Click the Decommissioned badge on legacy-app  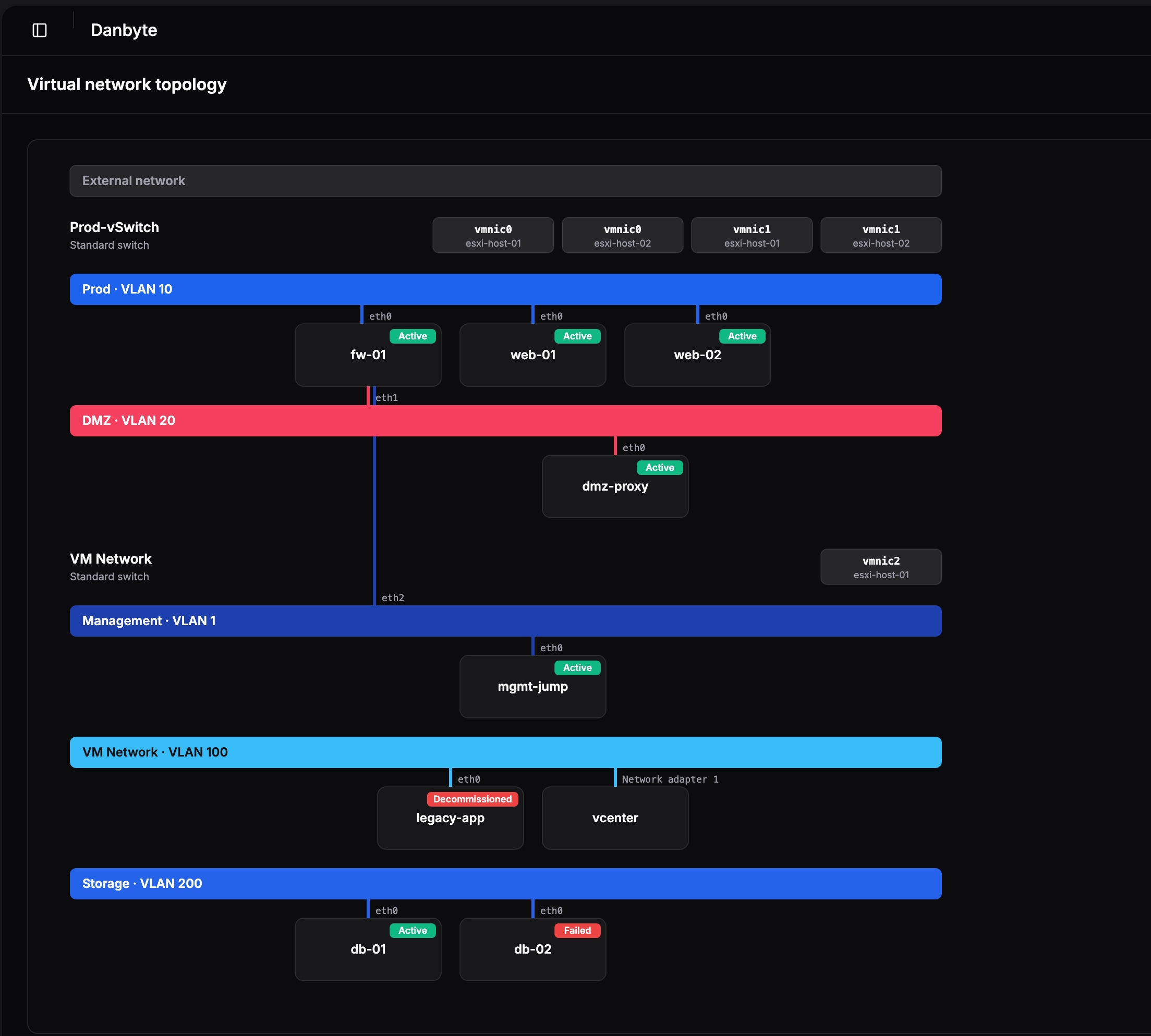point(472,799)
